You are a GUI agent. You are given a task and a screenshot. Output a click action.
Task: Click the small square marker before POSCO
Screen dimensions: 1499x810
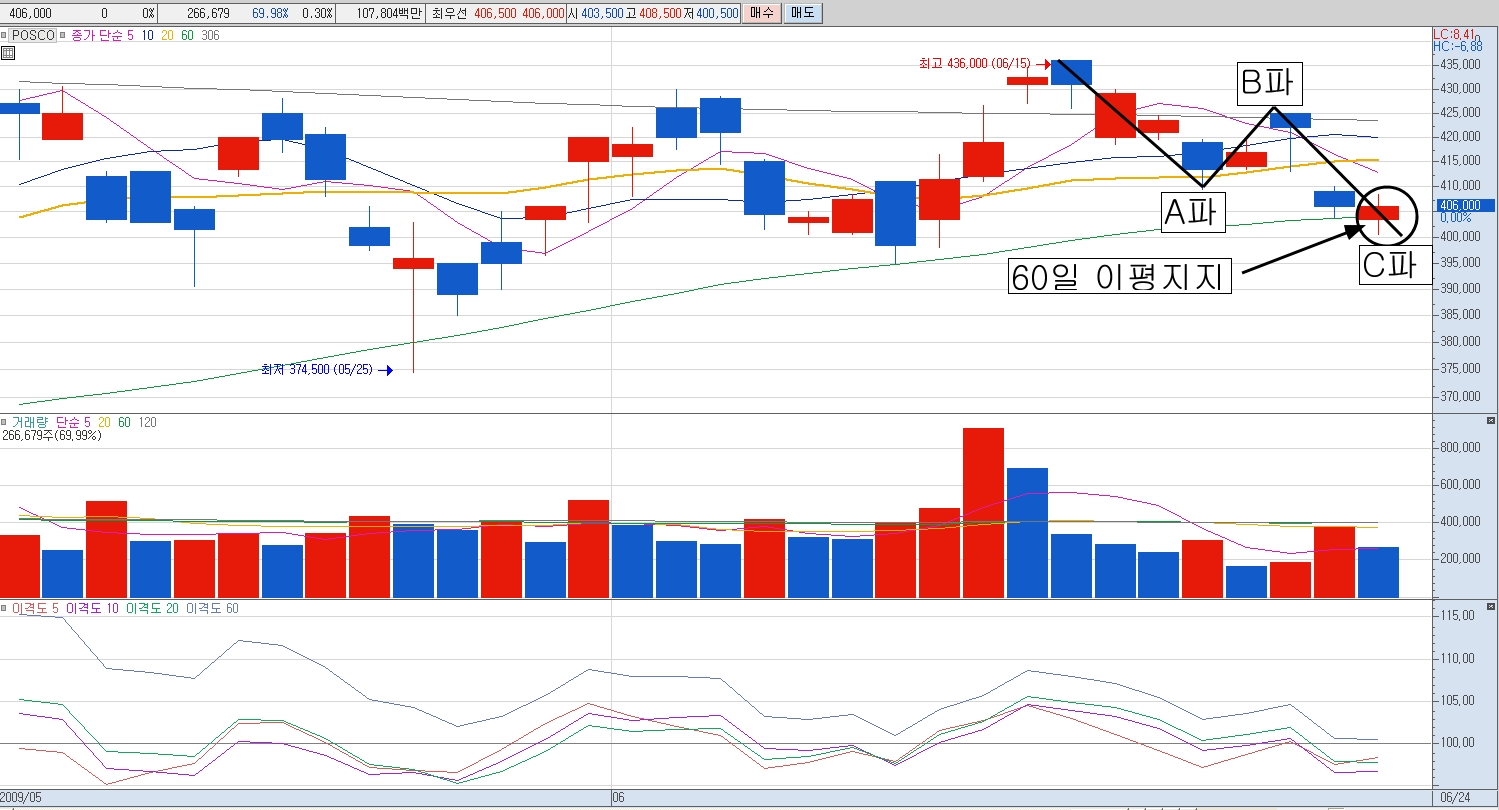pyautogui.click(x=5, y=35)
